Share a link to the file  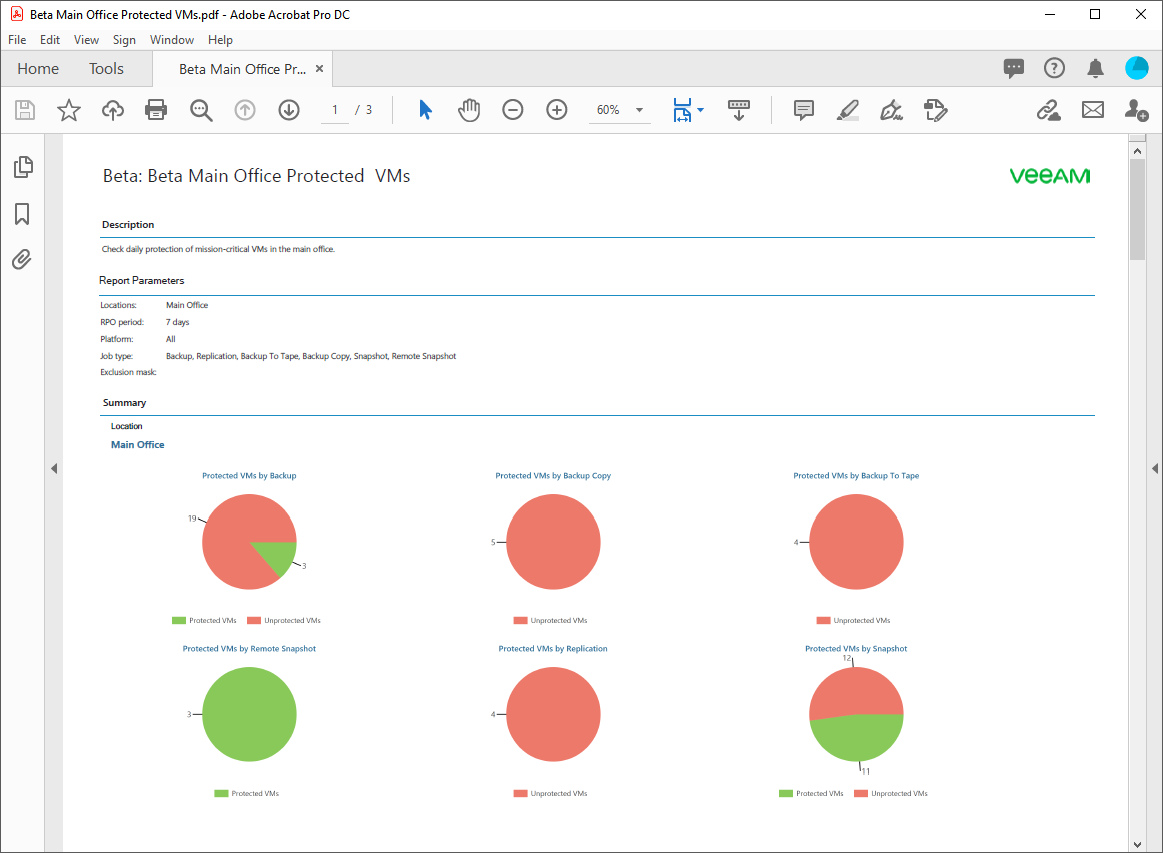pyautogui.click(x=1048, y=111)
